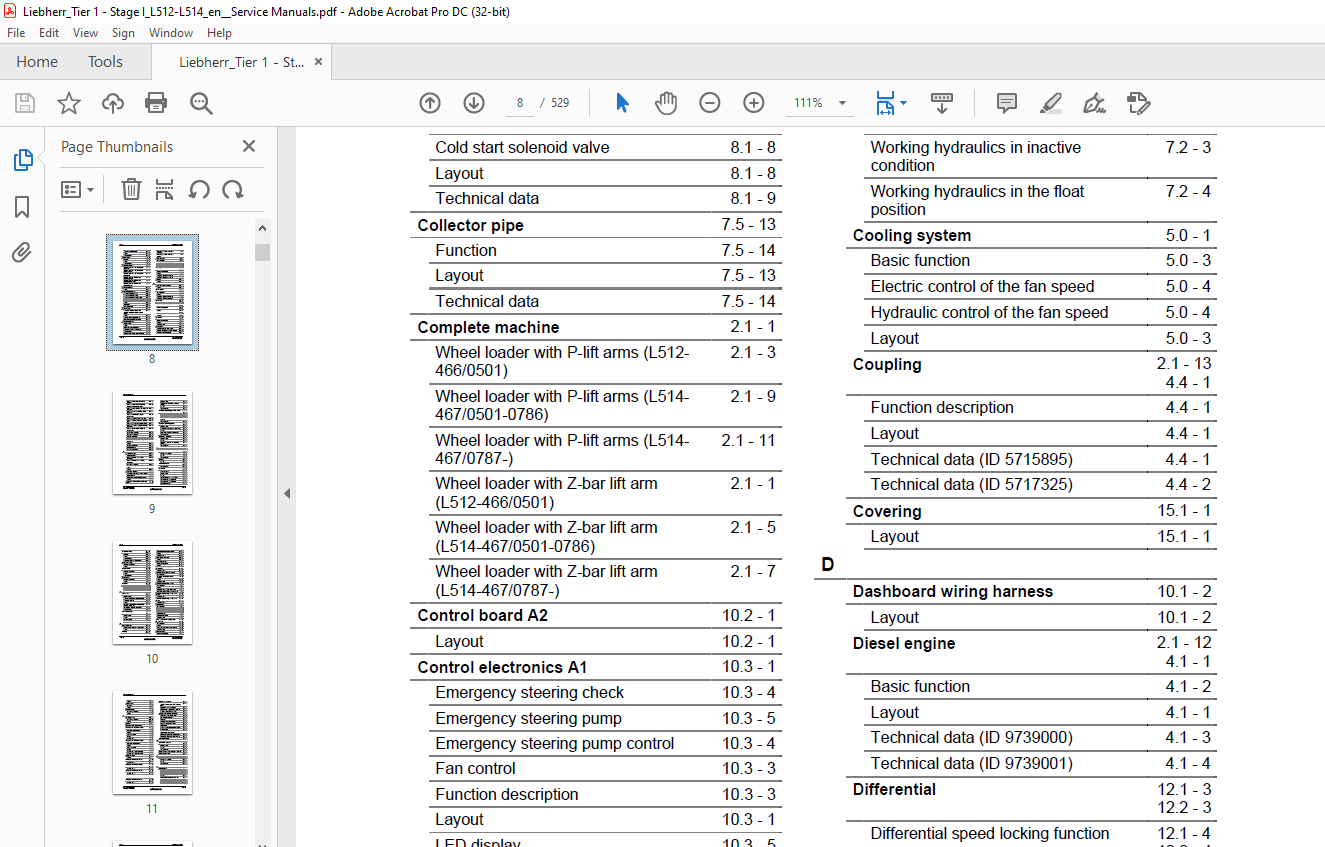Open the Attachments paperclip icon
Screen dimensions: 1325x847
[22, 252]
